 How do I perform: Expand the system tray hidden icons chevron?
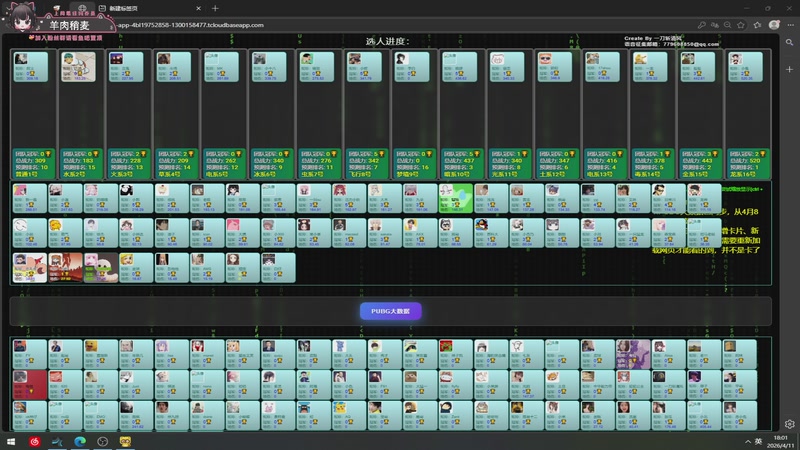(748, 441)
